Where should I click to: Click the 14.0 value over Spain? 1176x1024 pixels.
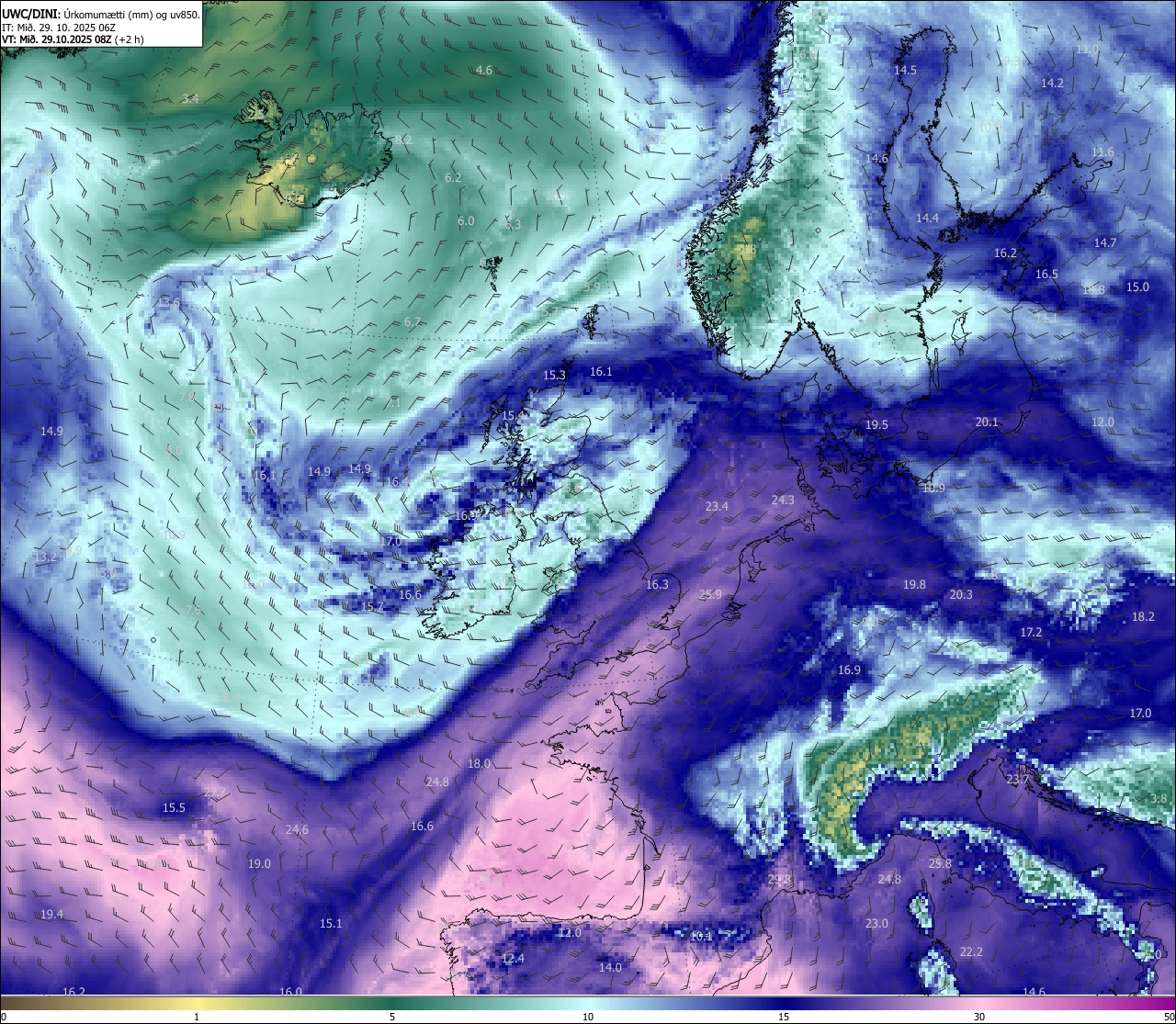610,968
